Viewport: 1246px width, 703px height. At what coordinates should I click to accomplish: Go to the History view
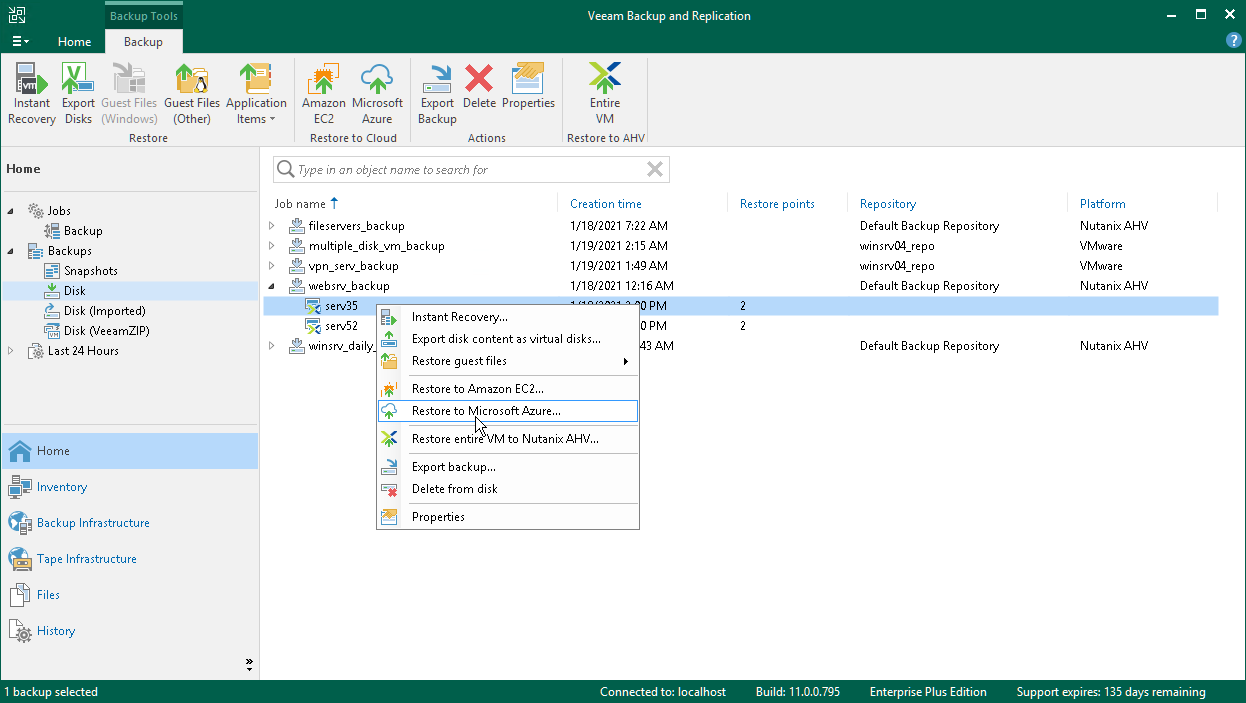click(x=56, y=631)
